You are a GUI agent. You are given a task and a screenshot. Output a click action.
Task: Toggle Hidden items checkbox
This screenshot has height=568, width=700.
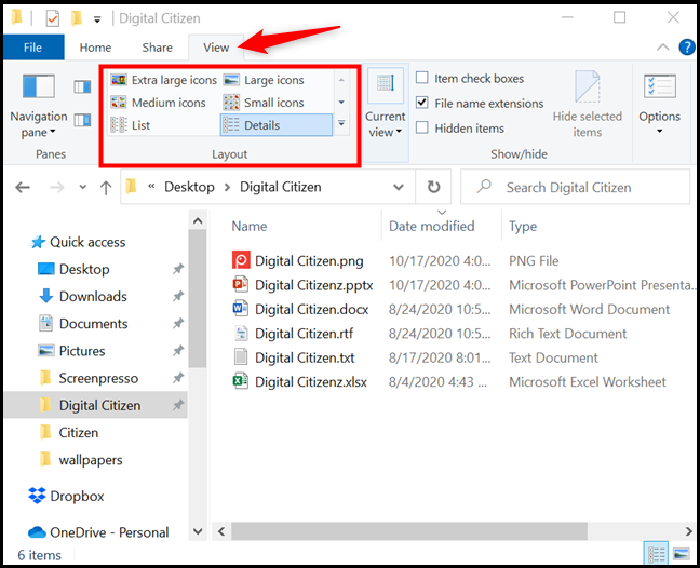tap(423, 128)
